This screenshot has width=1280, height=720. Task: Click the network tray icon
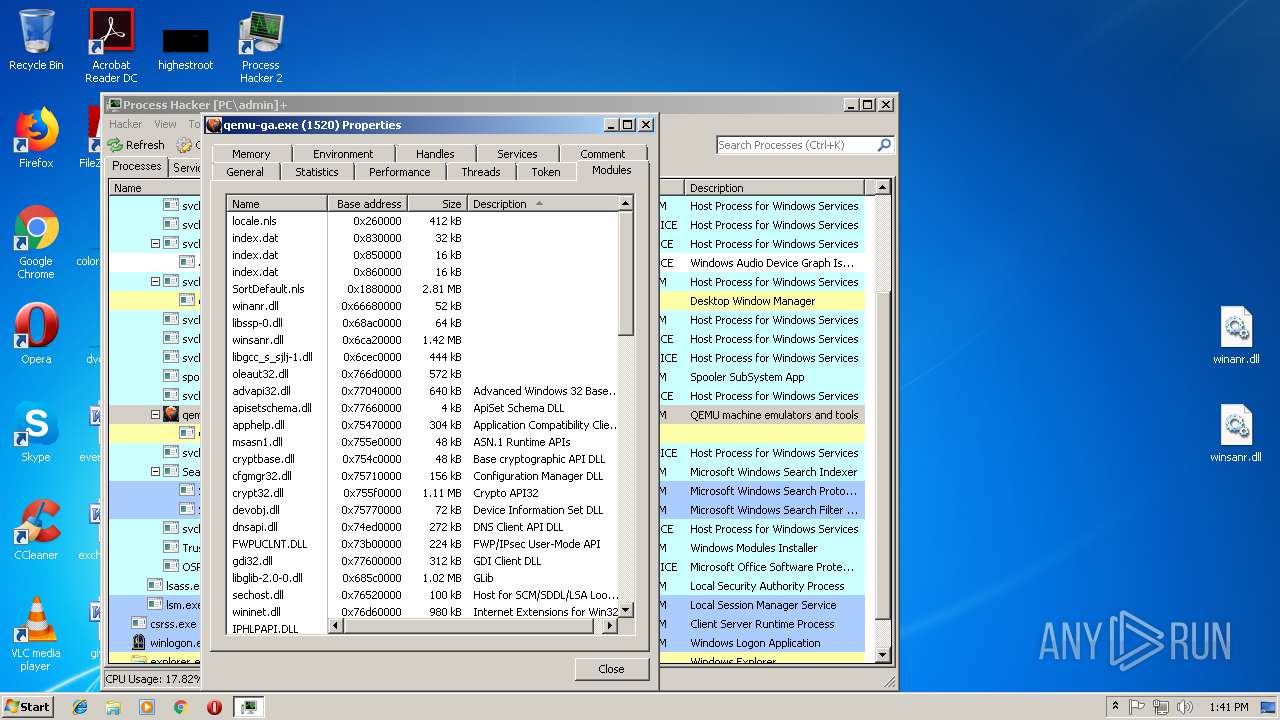[x=1161, y=706]
